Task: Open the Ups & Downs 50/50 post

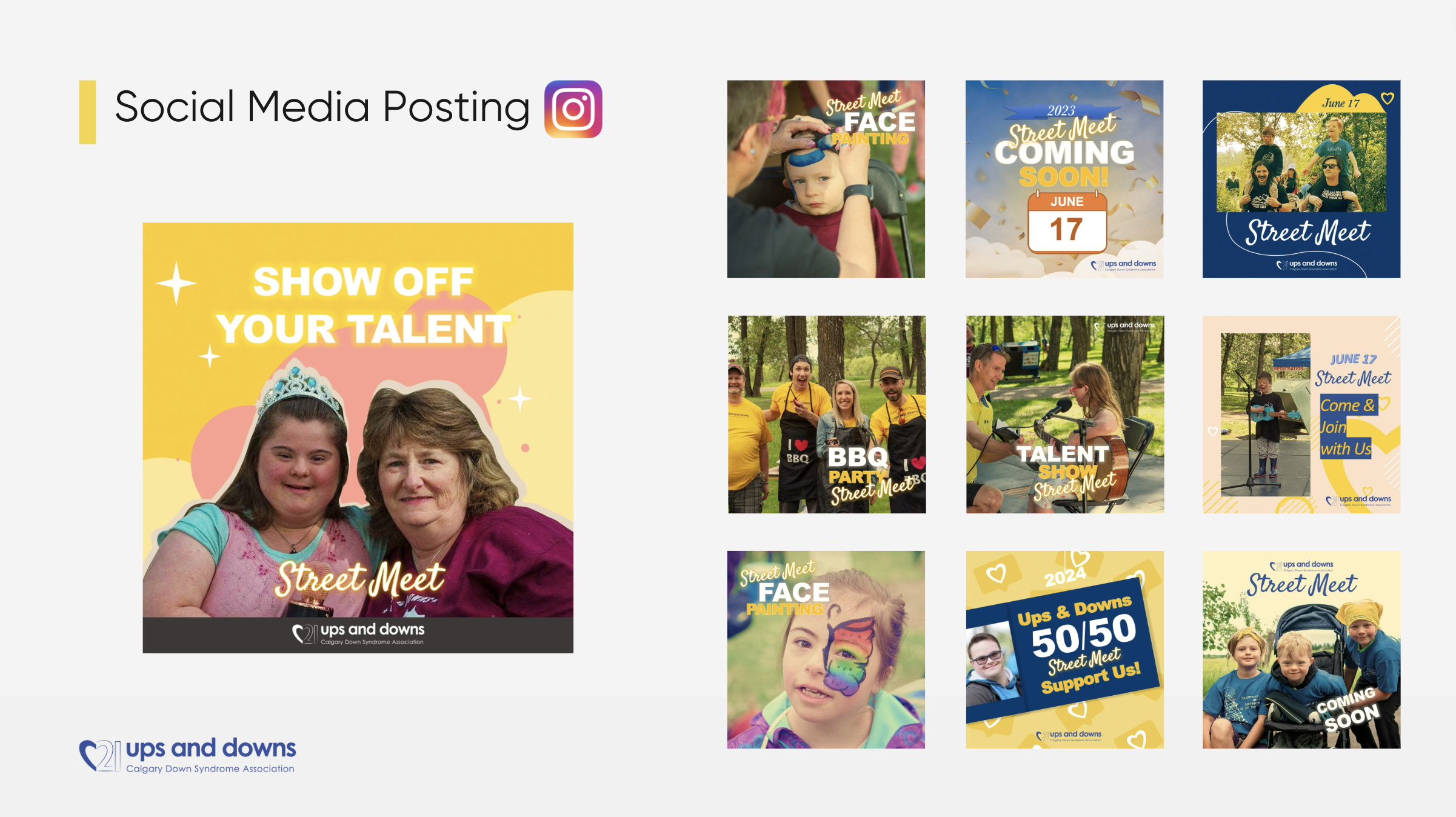Action: click(x=1065, y=650)
